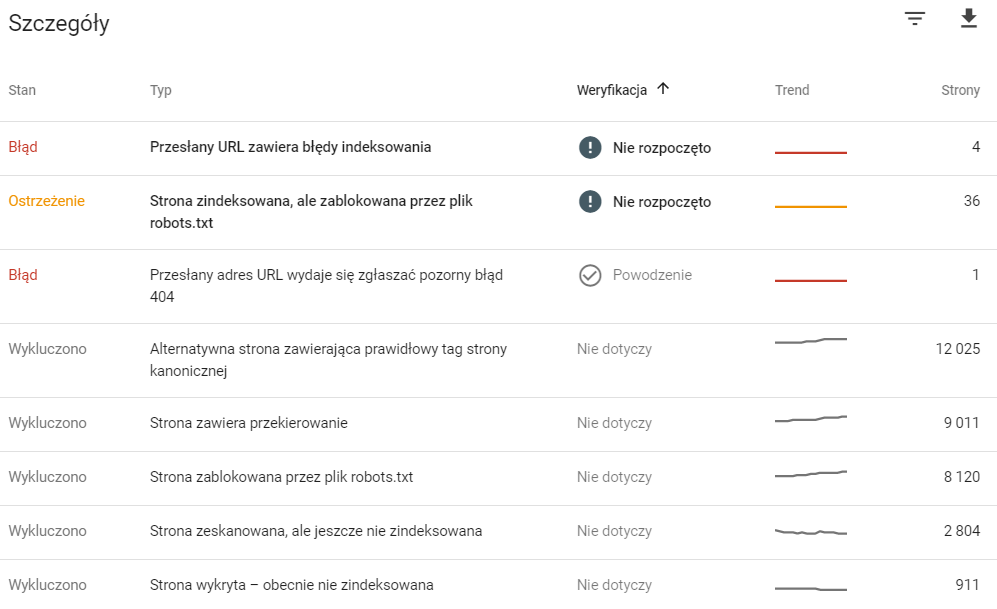Click Nie dotyczy in the kanonicznej row
This screenshot has height=609, width=997.
click(614, 350)
